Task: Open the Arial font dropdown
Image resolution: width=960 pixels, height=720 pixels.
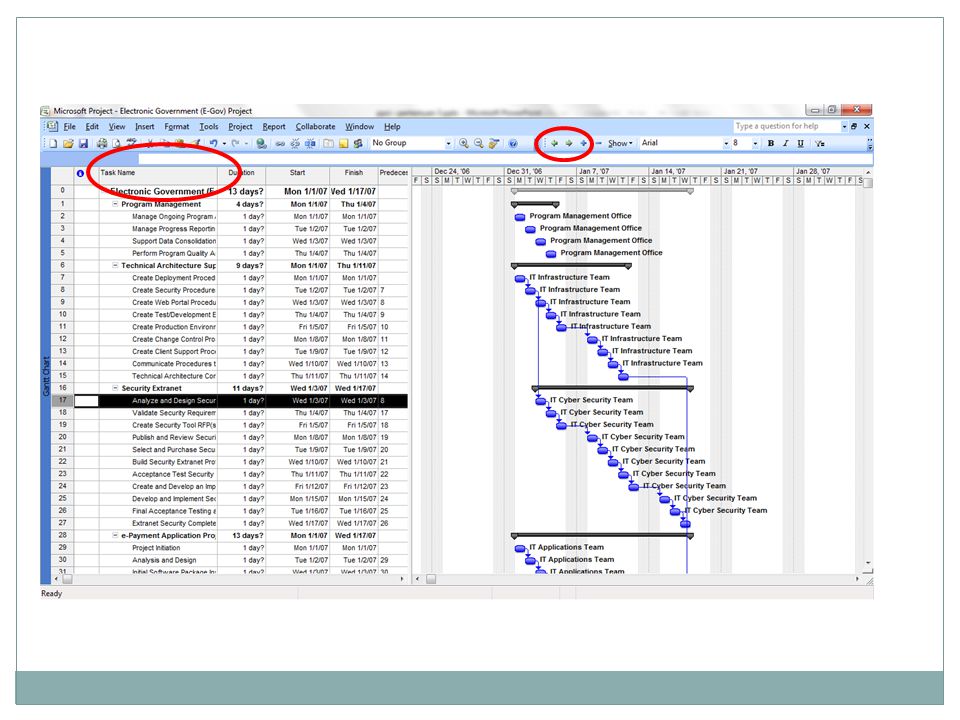Action: 726,143
